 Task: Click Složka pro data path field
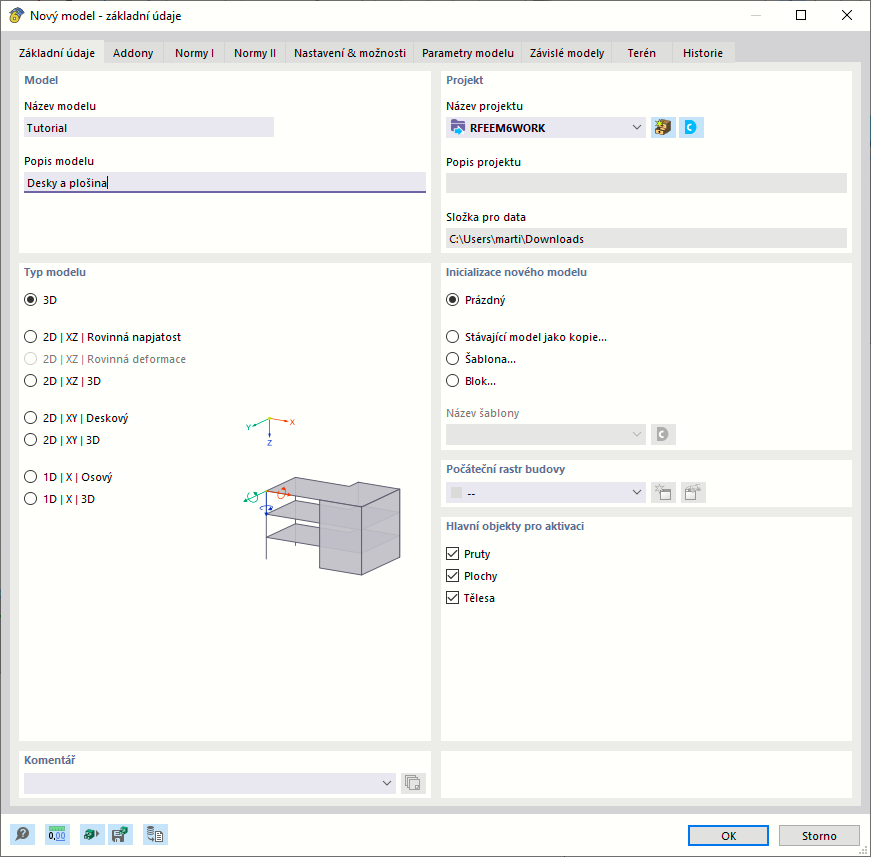[646, 239]
